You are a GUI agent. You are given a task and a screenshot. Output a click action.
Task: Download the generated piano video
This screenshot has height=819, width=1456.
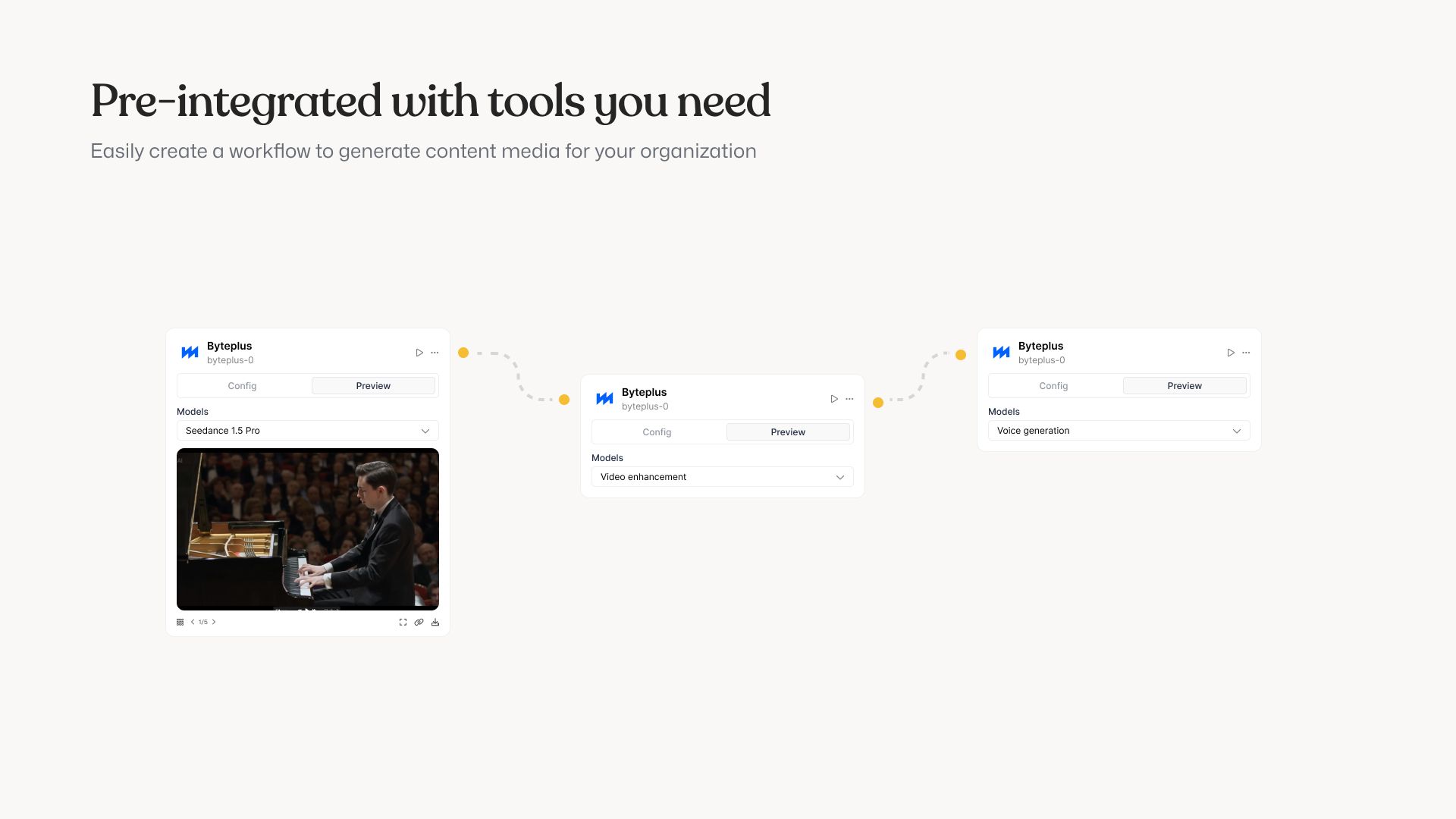[x=435, y=622]
